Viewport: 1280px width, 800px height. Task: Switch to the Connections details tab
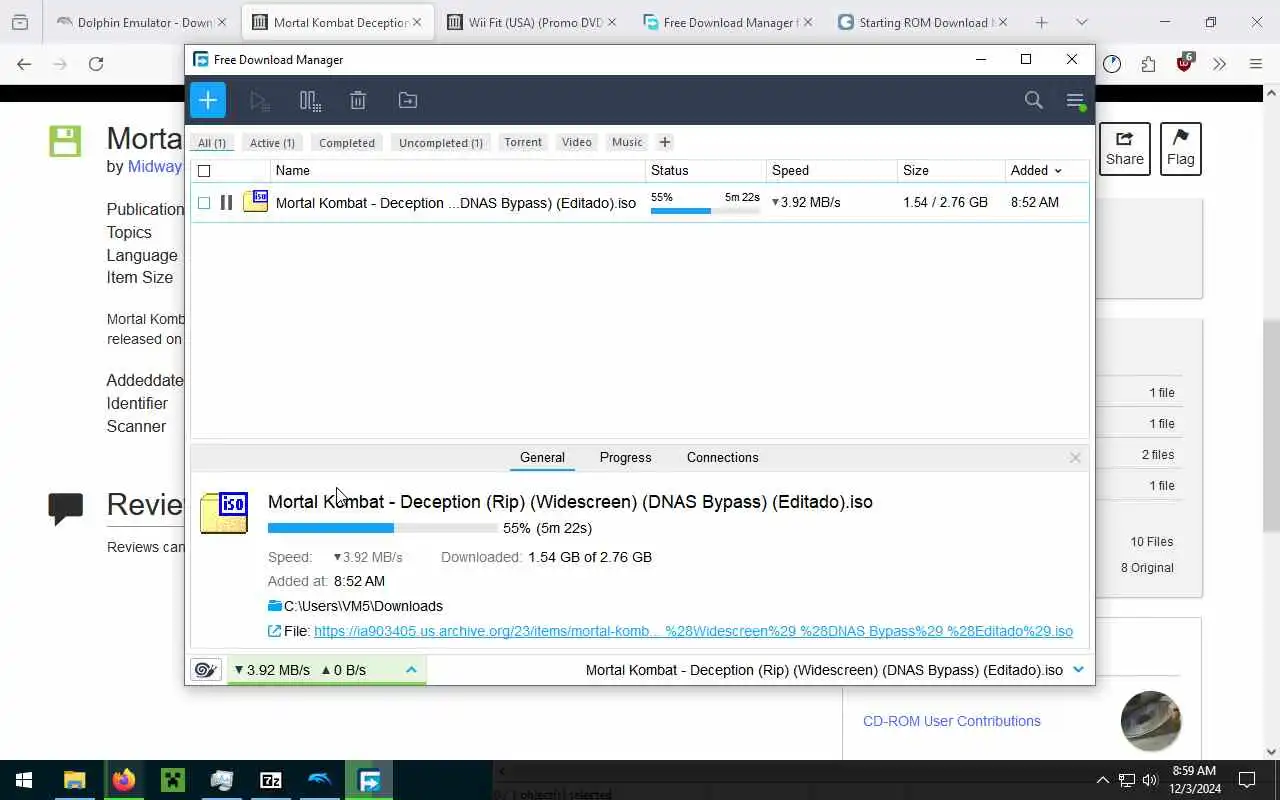[x=723, y=457]
